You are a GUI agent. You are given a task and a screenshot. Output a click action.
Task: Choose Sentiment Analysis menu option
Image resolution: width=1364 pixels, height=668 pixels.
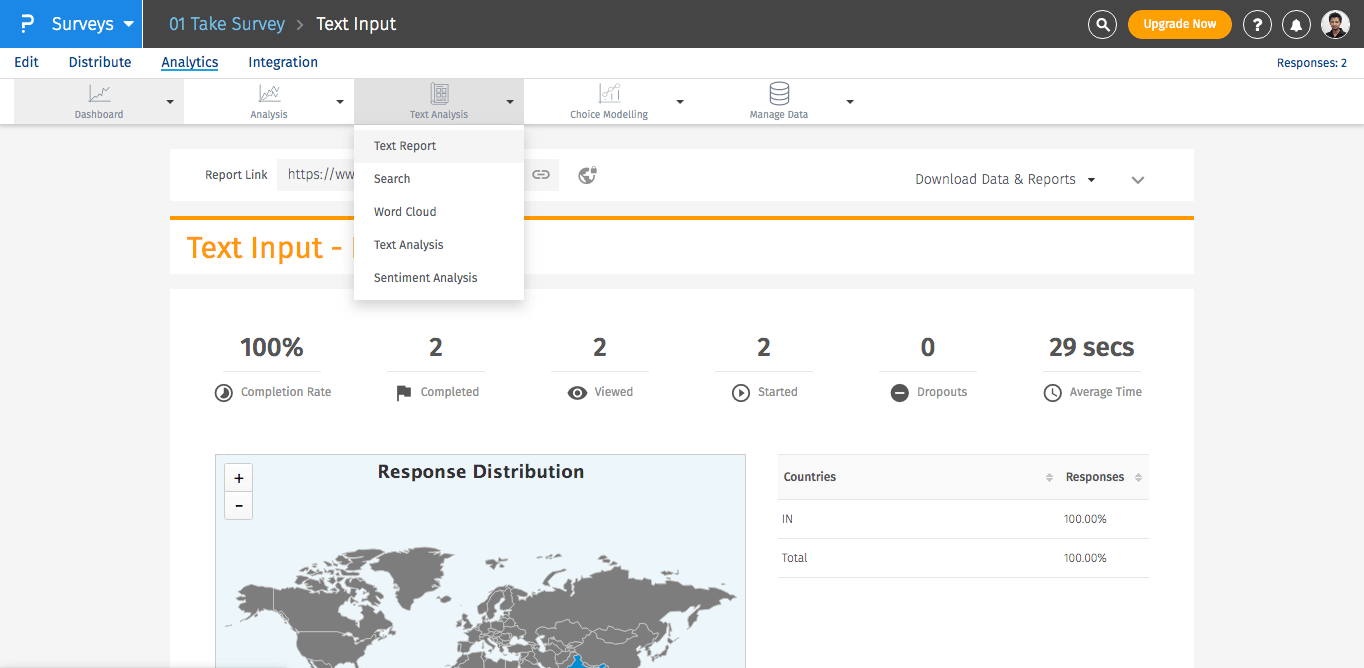pos(425,278)
